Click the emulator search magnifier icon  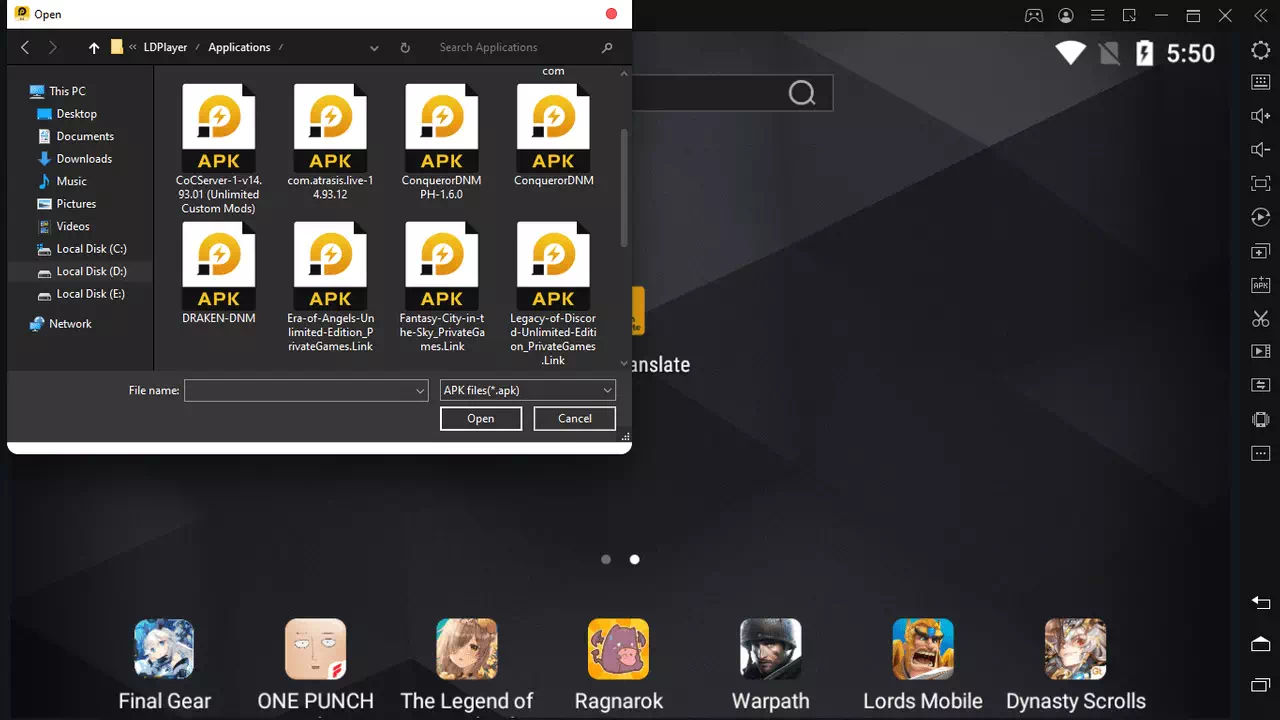[802, 93]
